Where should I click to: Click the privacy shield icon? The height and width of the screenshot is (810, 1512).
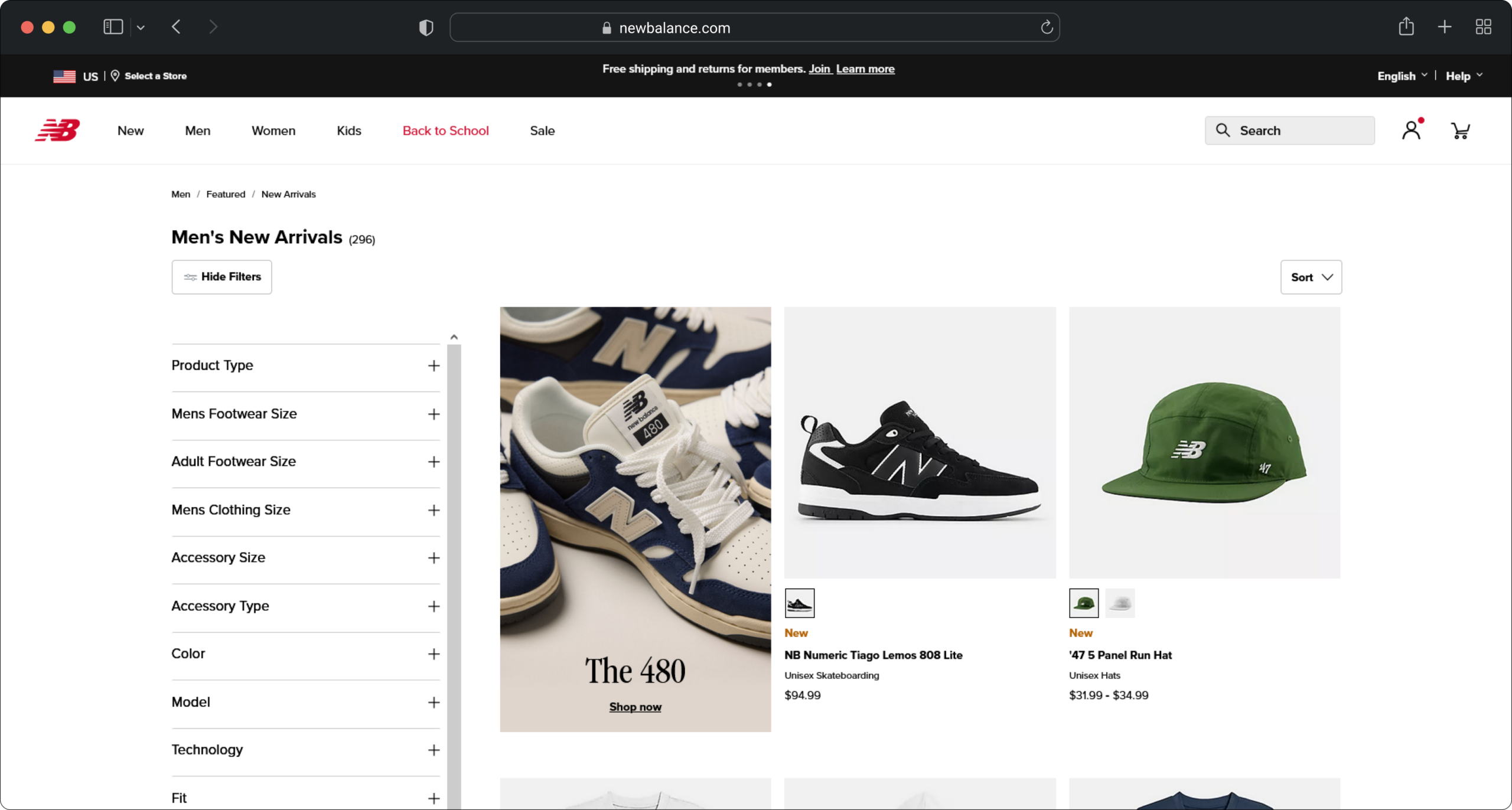[x=426, y=27]
